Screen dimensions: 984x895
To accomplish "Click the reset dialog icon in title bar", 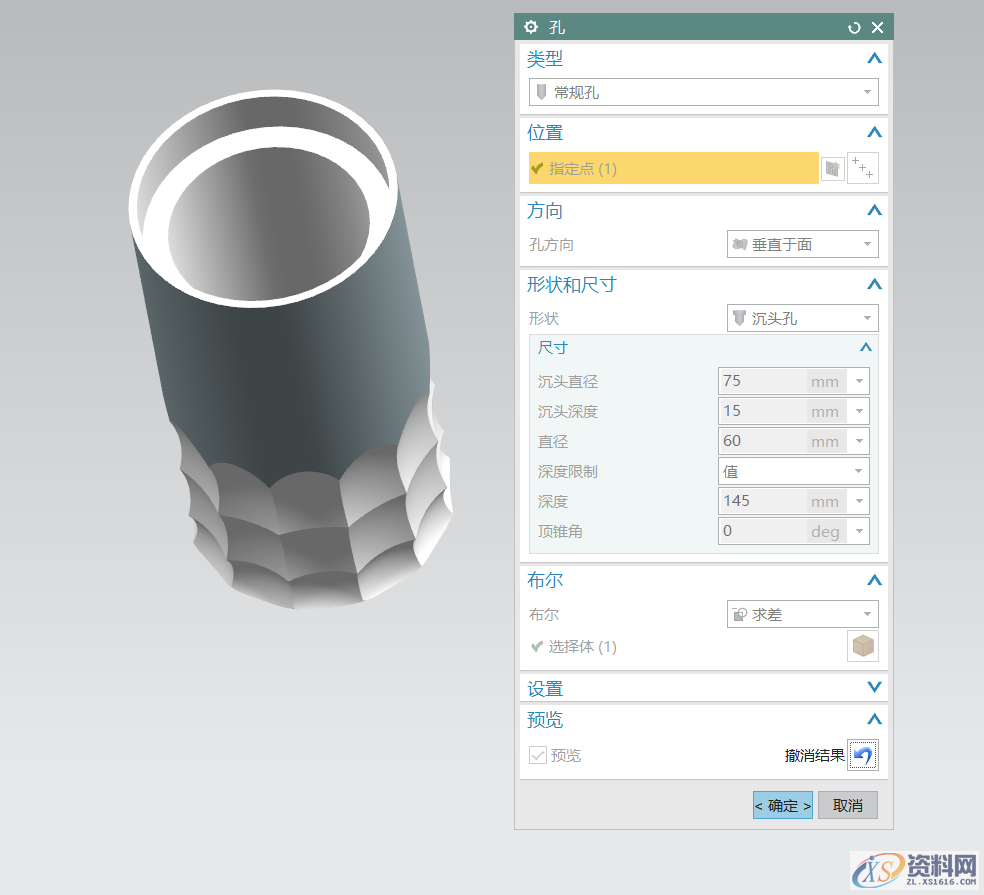I will [854, 28].
